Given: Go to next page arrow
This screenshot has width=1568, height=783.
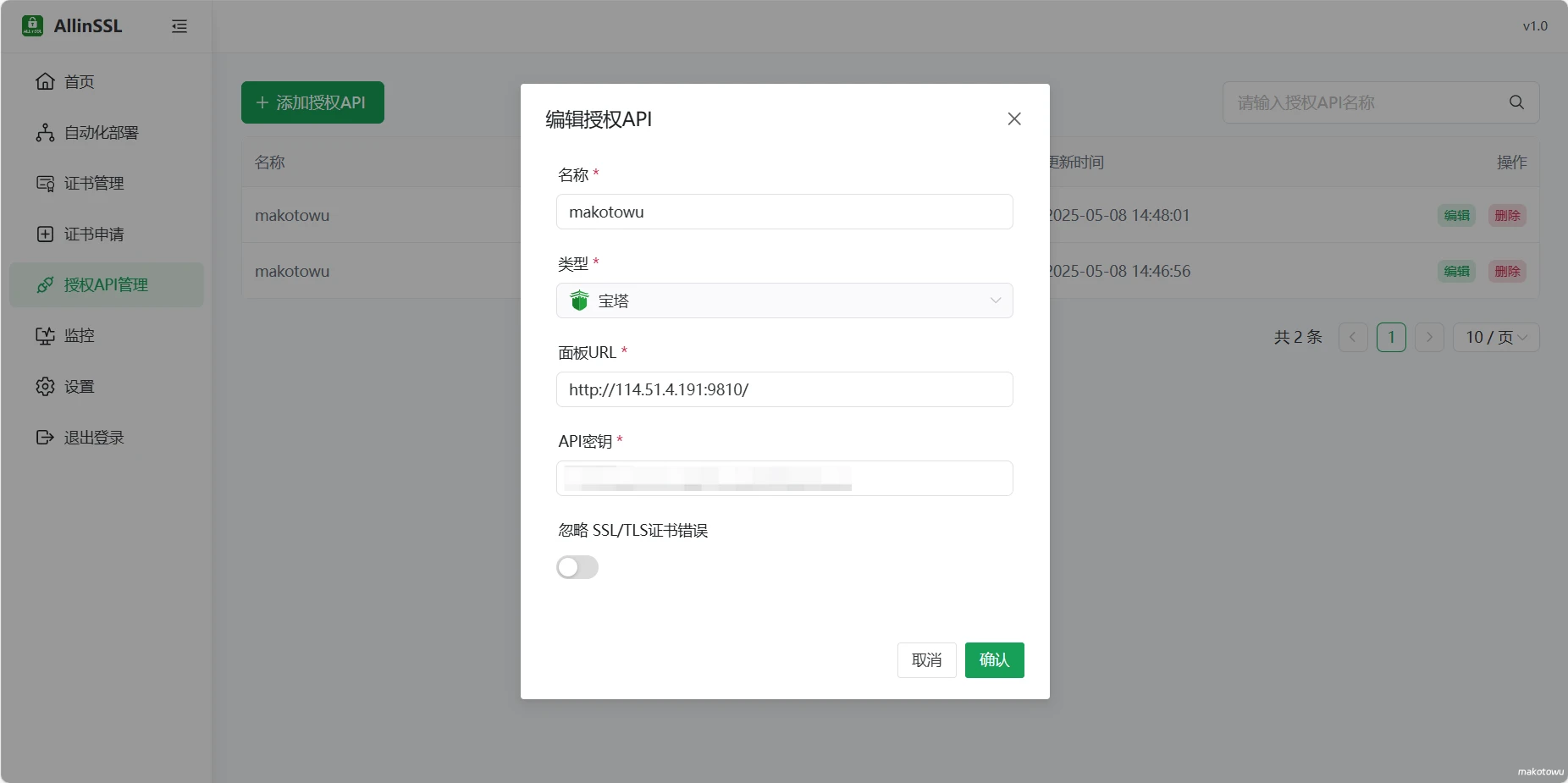Looking at the screenshot, I should 1429,337.
